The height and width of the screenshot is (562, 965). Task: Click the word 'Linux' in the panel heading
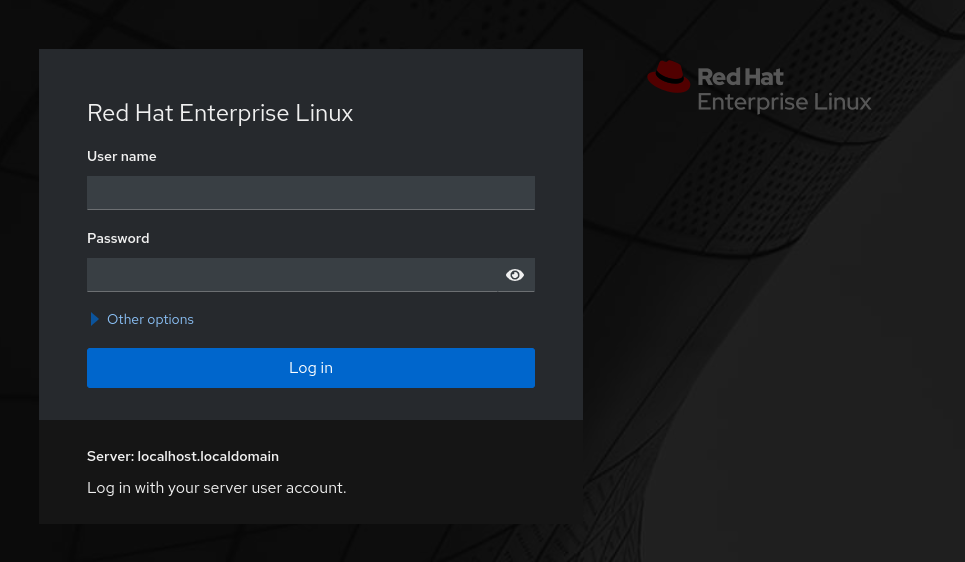click(325, 113)
